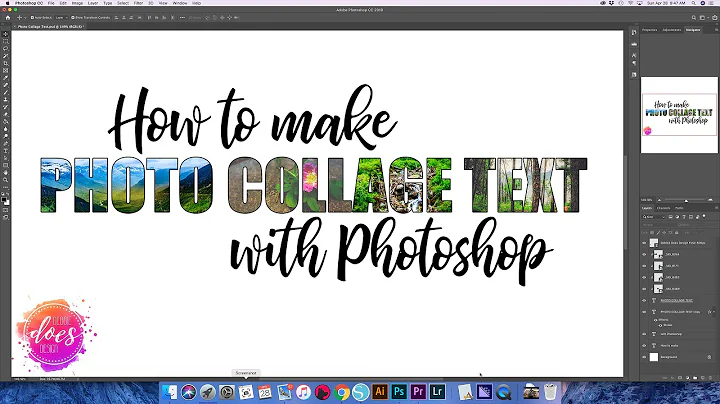Click the Navigator preview thumbnail

679,114
